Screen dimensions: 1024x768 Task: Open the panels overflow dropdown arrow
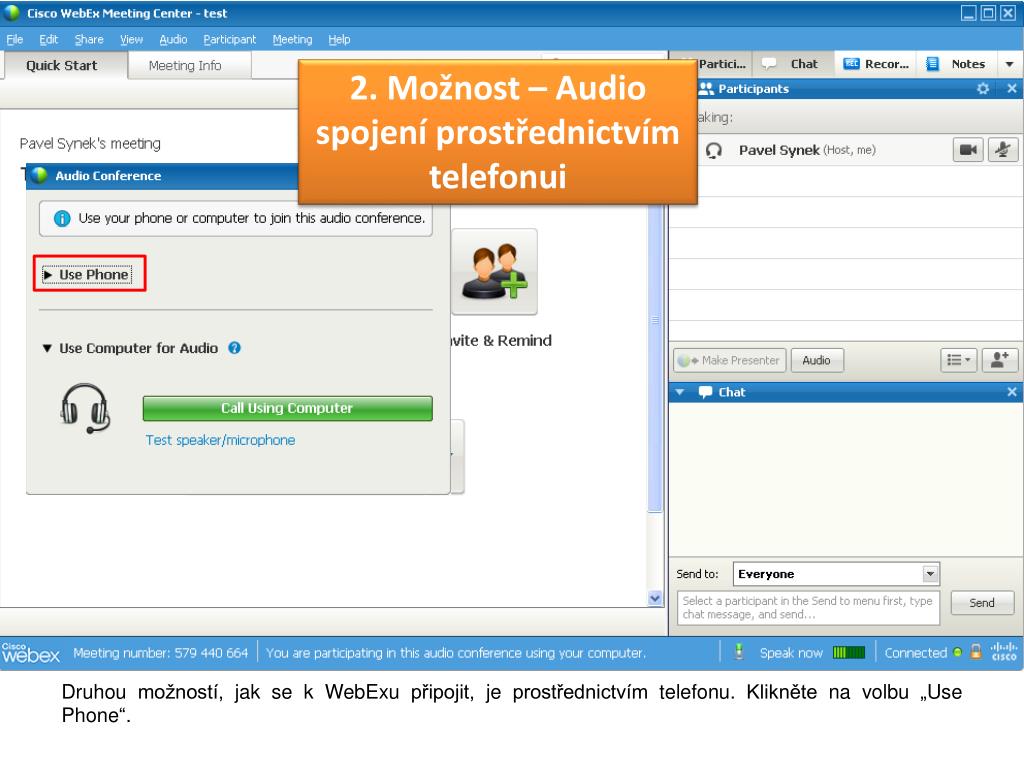pos(1010,64)
